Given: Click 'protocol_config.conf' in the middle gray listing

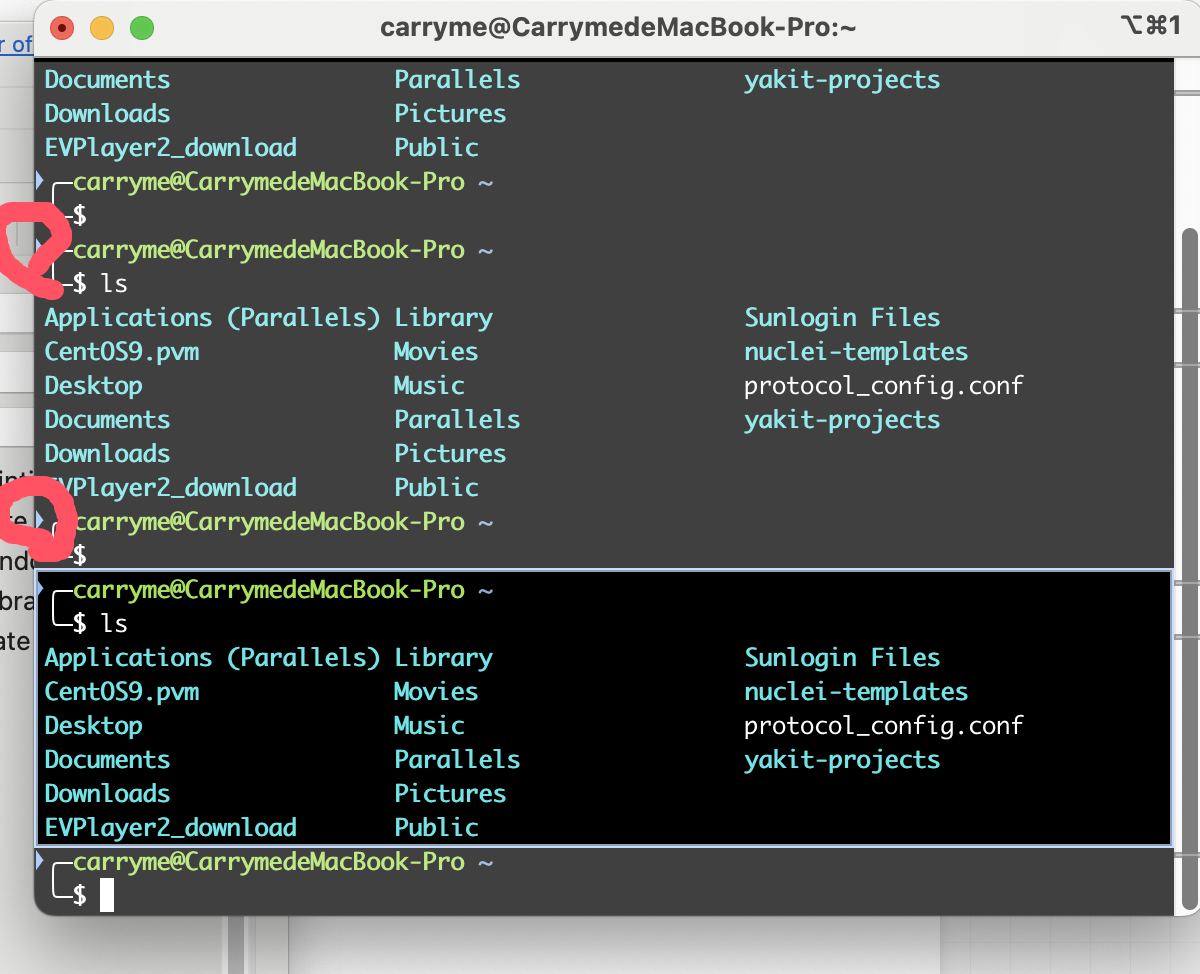Looking at the screenshot, I should point(884,386).
